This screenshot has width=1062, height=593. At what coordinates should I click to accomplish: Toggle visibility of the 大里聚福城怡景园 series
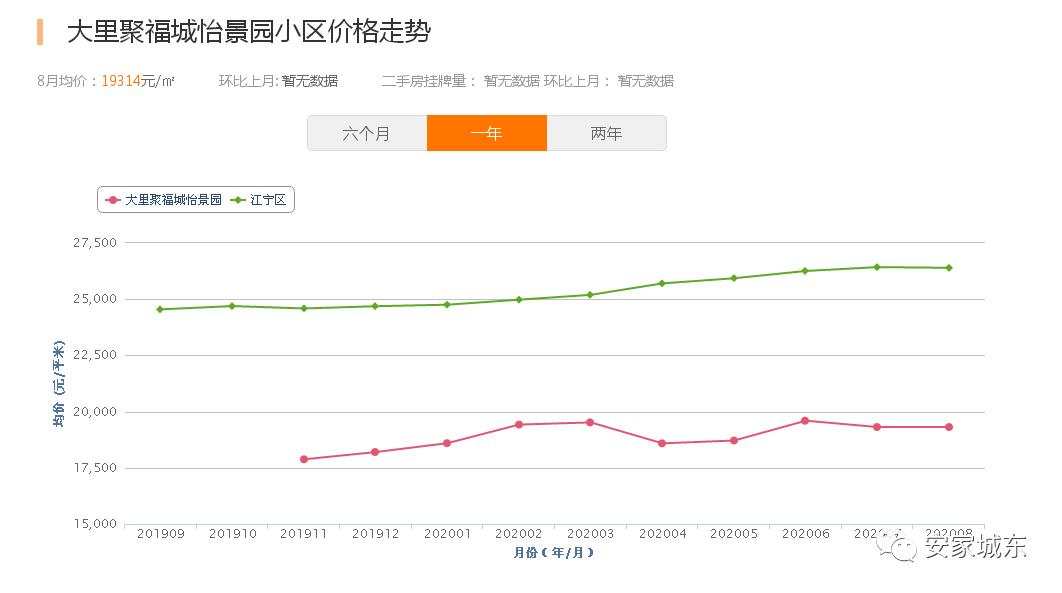(x=158, y=199)
